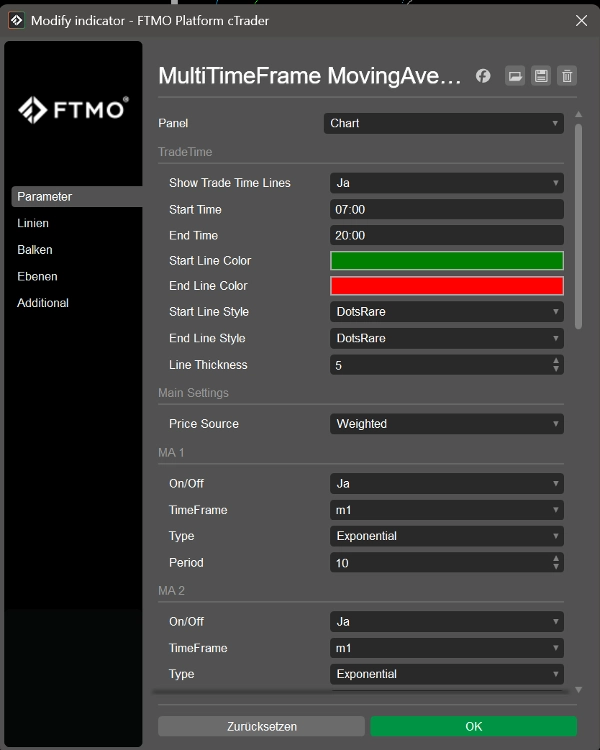
Task: Click the cTrader app icon in title bar
Action: tap(16, 21)
